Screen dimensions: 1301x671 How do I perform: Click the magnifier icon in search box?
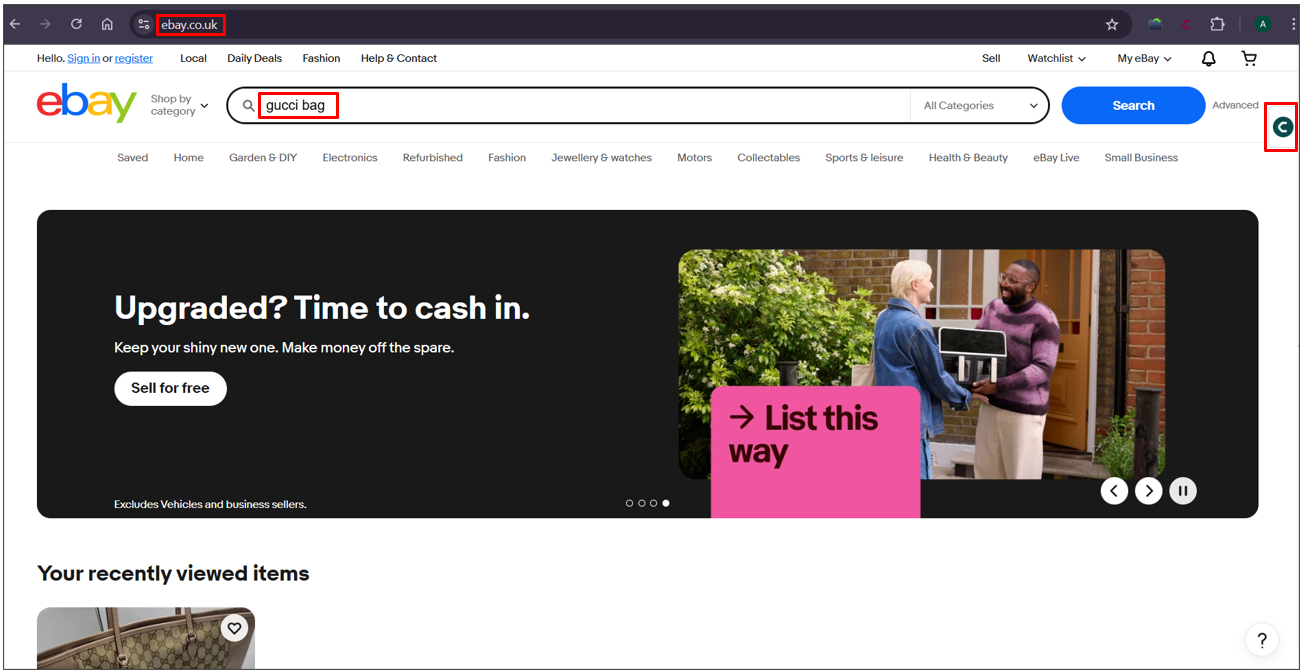point(249,105)
